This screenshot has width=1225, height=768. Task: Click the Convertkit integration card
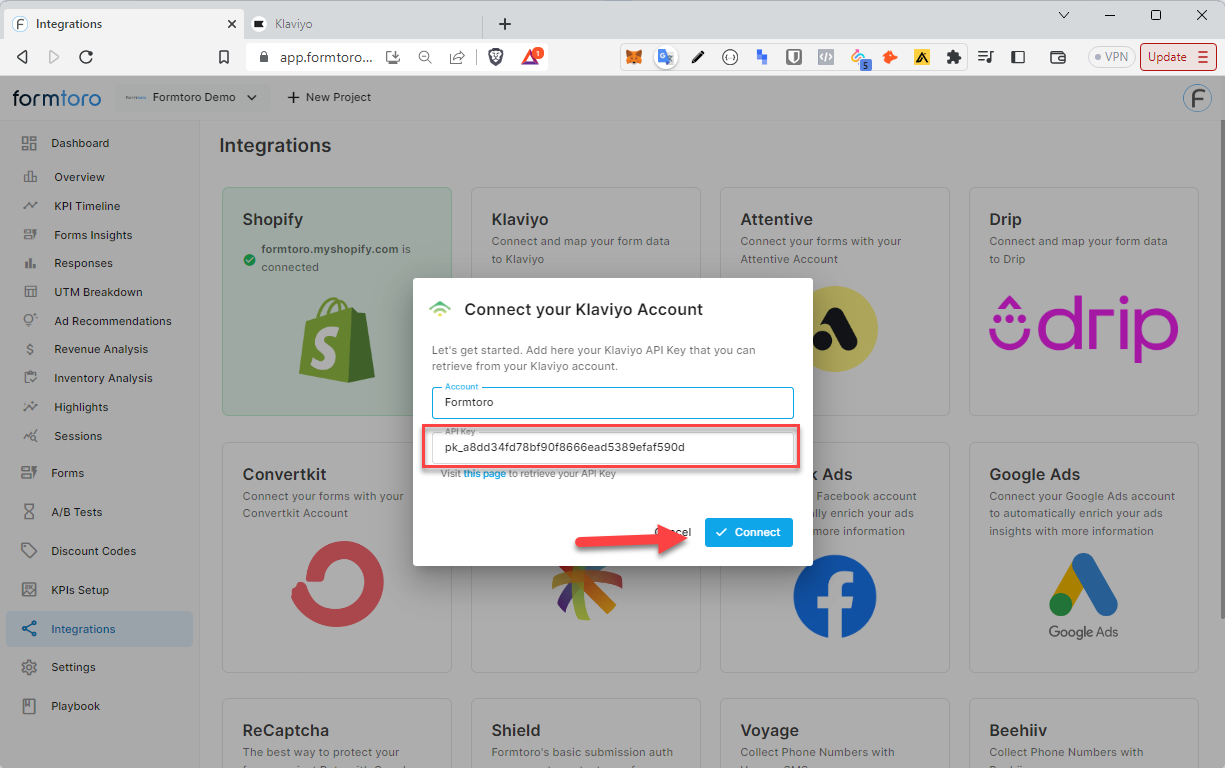pyautogui.click(x=337, y=557)
